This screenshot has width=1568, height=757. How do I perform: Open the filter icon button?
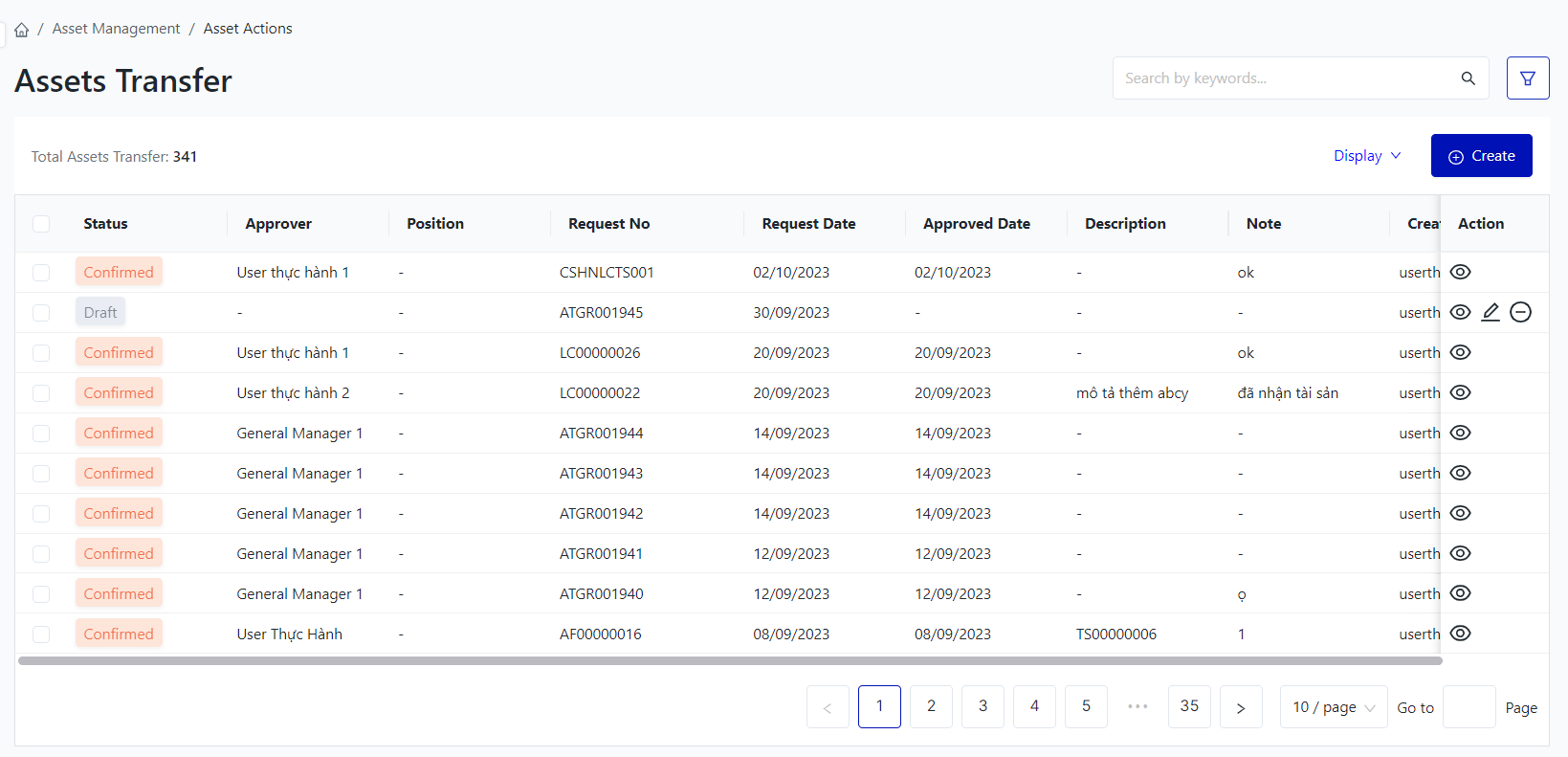click(x=1527, y=78)
